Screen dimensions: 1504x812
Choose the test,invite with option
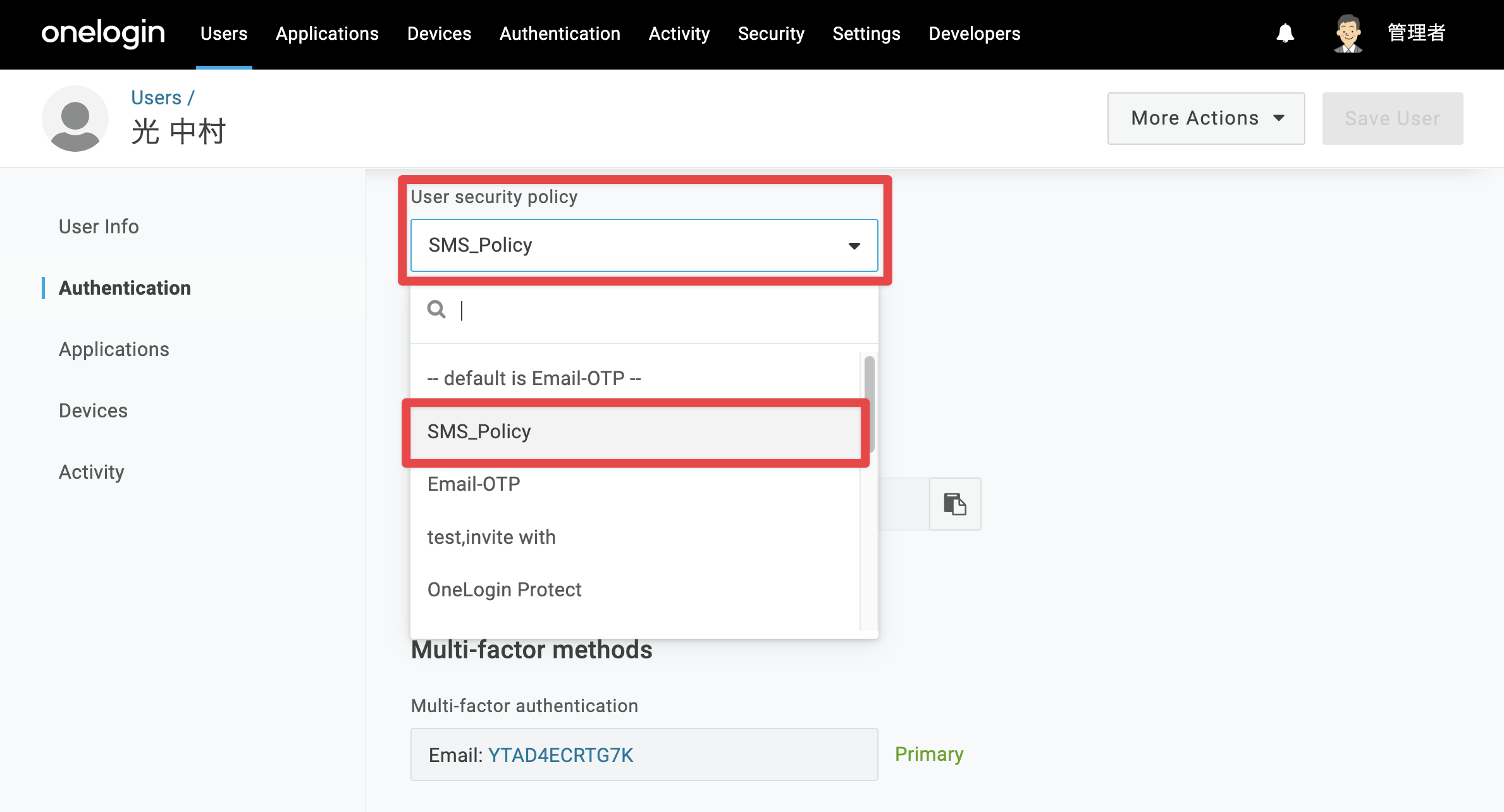pyautogui.click(x=635, y=537)
